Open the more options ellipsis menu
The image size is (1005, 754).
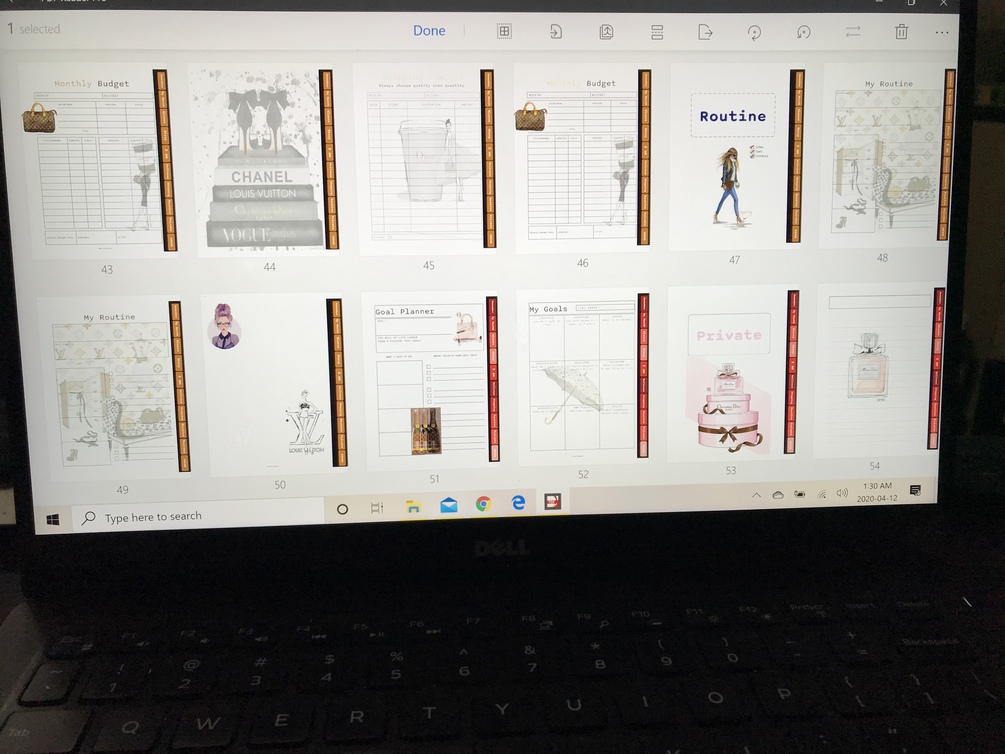coord(942,32)
